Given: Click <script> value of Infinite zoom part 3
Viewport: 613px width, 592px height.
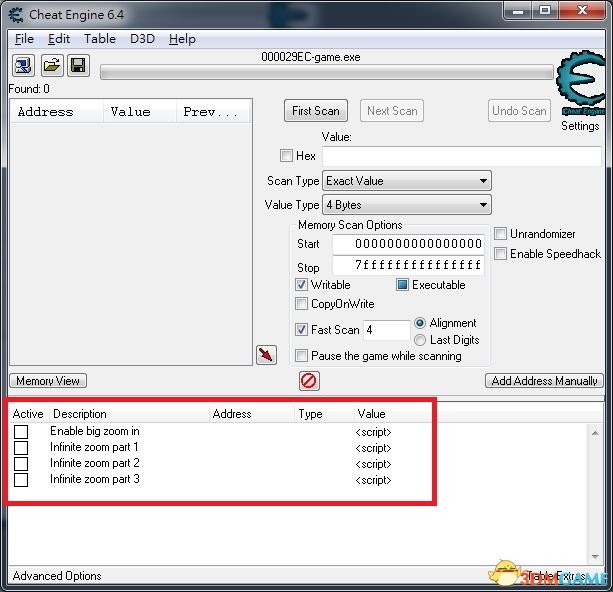Looking at the screenshot, I should pyautogui.click(x=373, y=480).
